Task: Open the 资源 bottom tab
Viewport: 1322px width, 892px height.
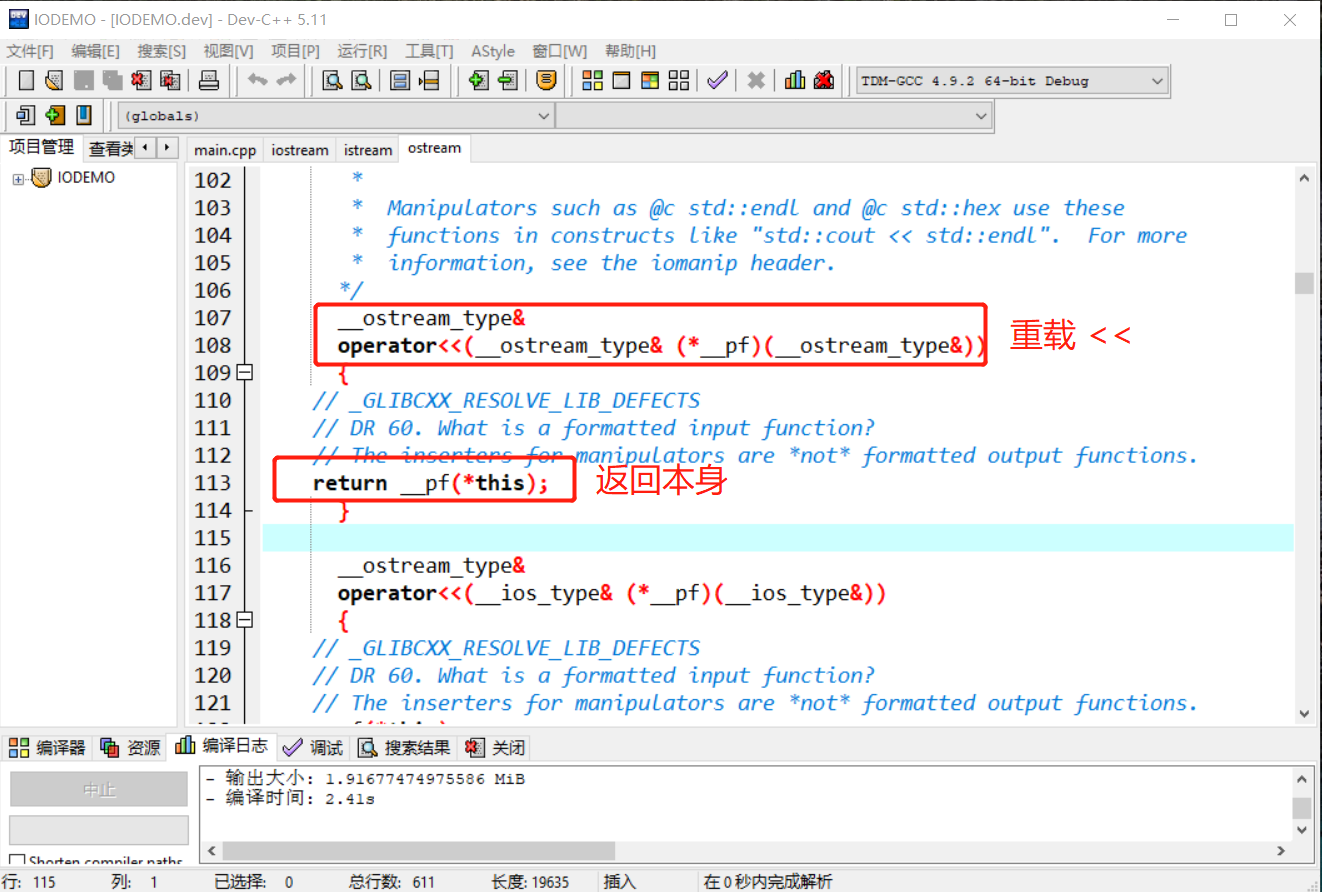Action: 130,747
